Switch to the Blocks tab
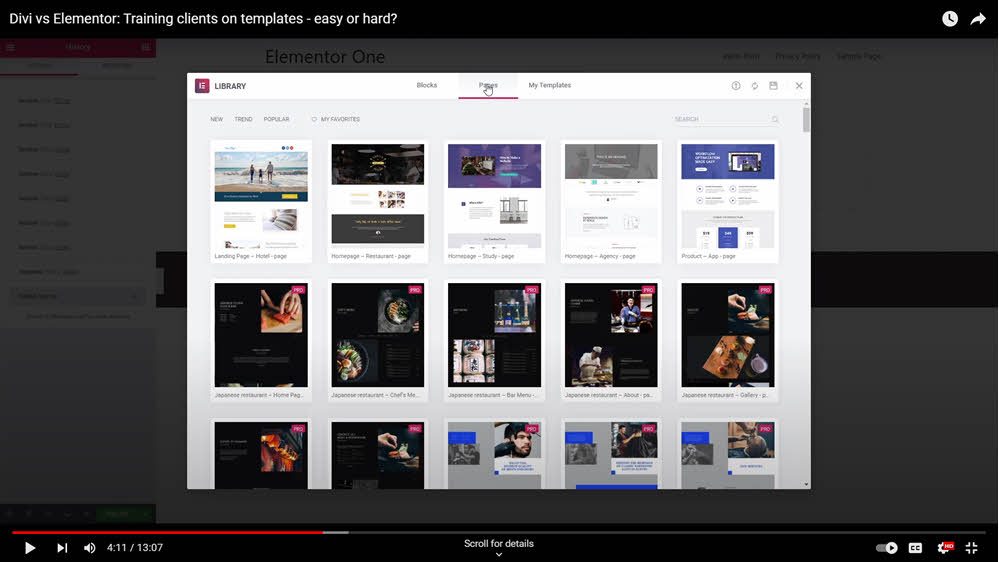 click(x=427, y=86)
